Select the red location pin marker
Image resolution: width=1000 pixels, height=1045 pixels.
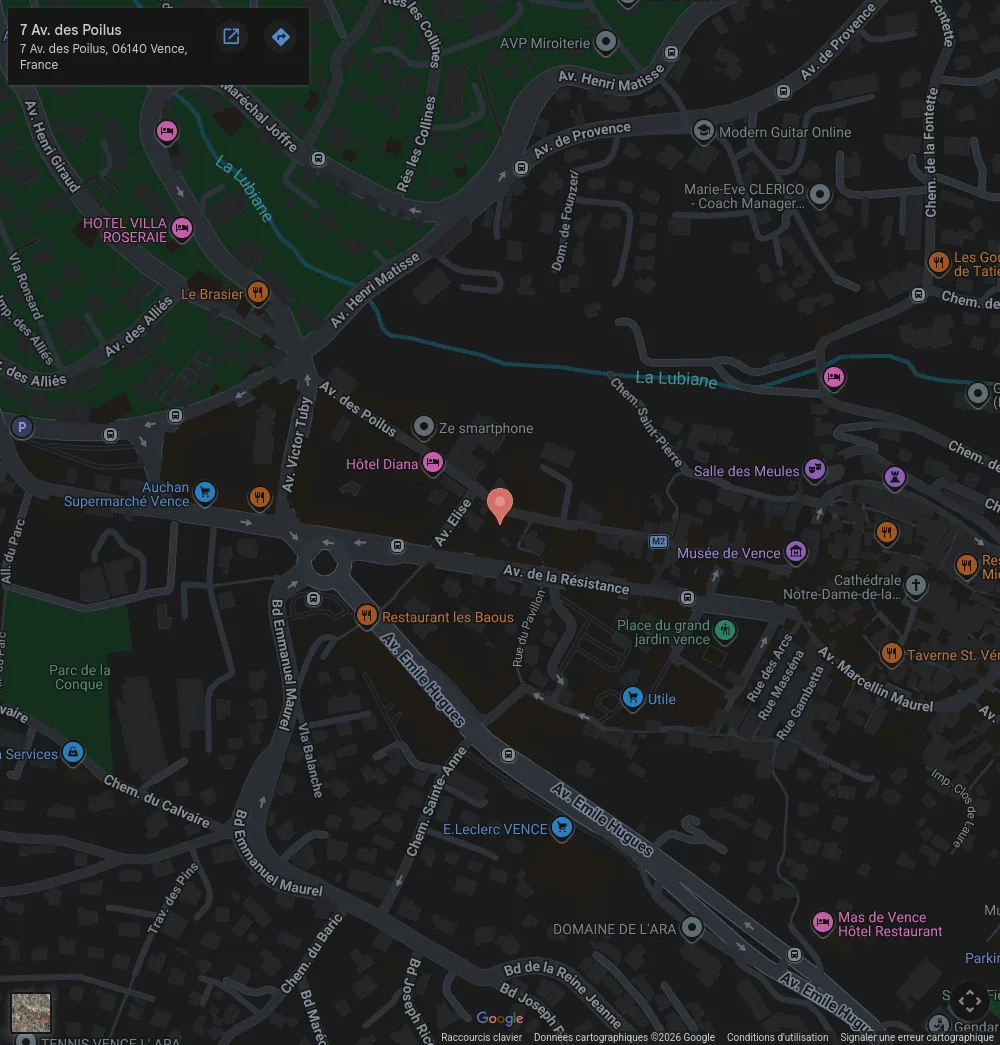500,505
